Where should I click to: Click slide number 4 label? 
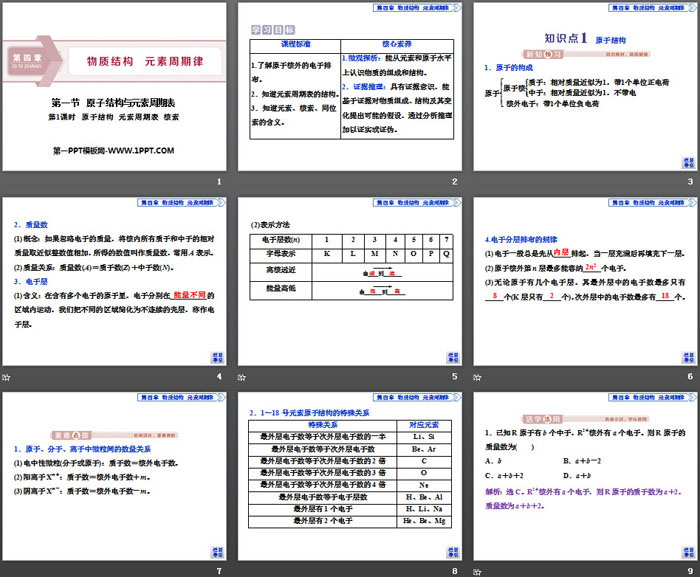pos(219,376)
